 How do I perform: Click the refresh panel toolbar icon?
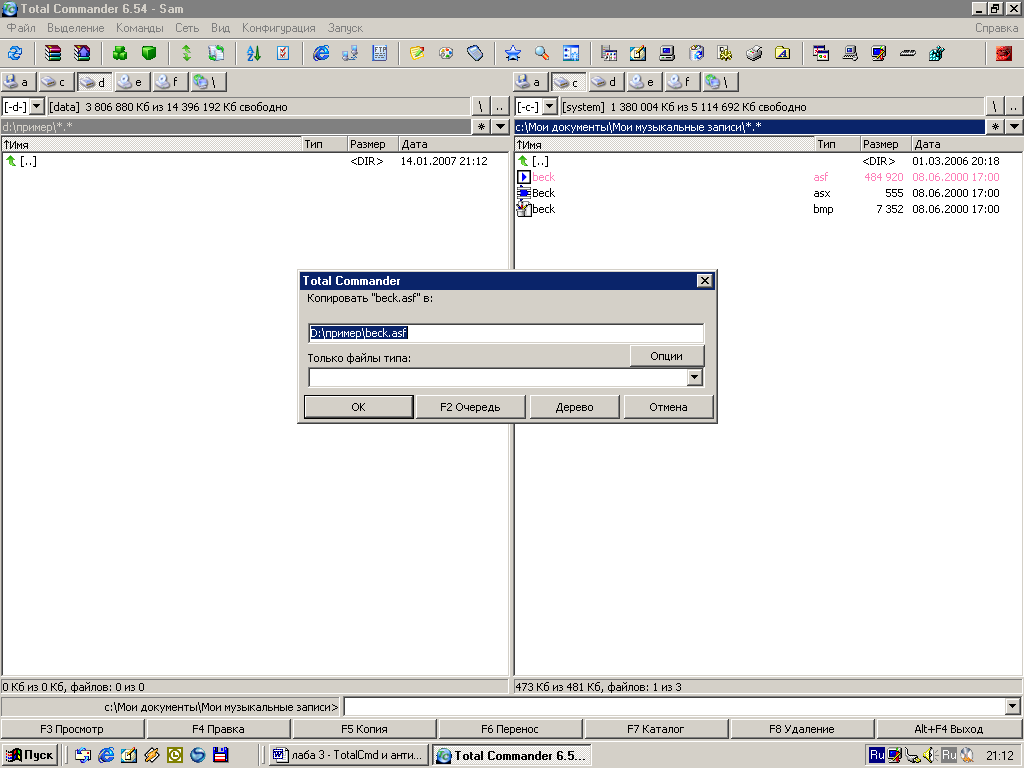pos(15,54)
